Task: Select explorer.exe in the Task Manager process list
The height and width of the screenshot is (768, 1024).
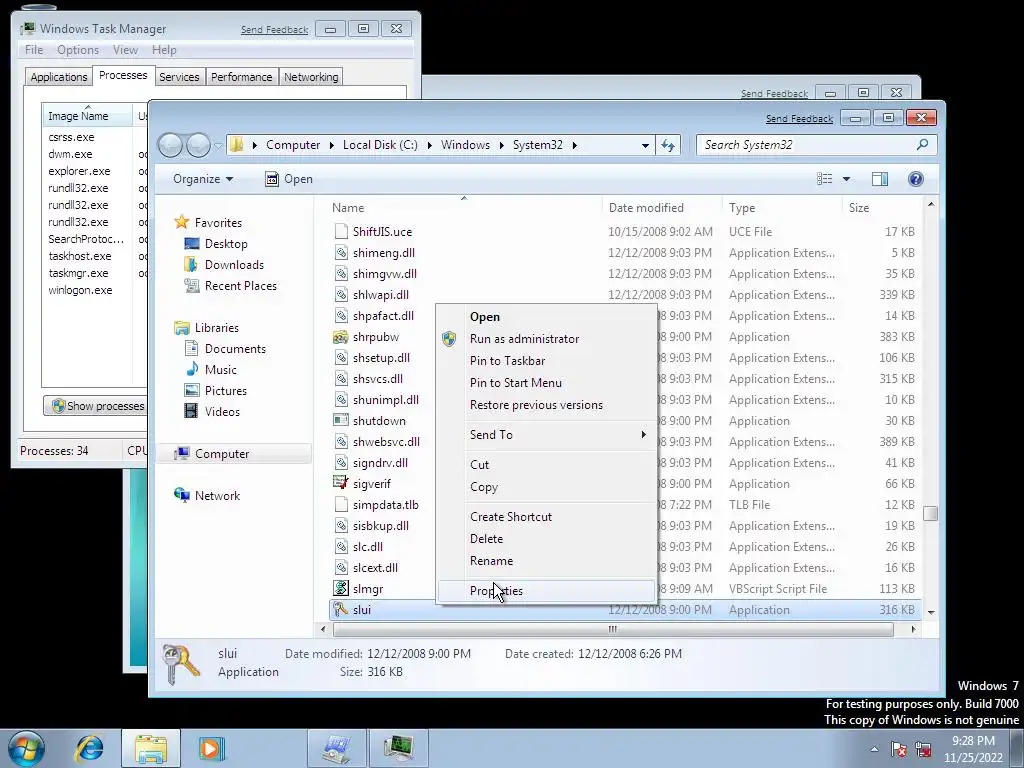Action: coord(79,171)
